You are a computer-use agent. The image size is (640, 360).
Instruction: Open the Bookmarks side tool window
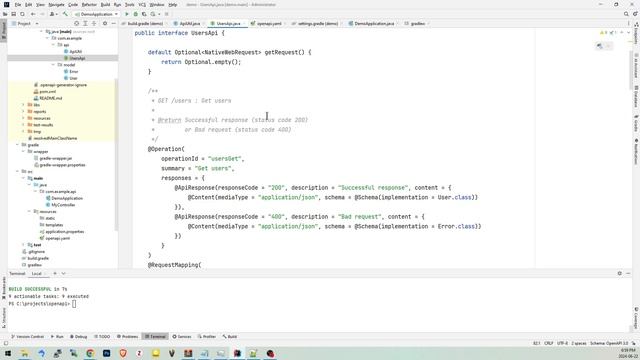[4, 287]
